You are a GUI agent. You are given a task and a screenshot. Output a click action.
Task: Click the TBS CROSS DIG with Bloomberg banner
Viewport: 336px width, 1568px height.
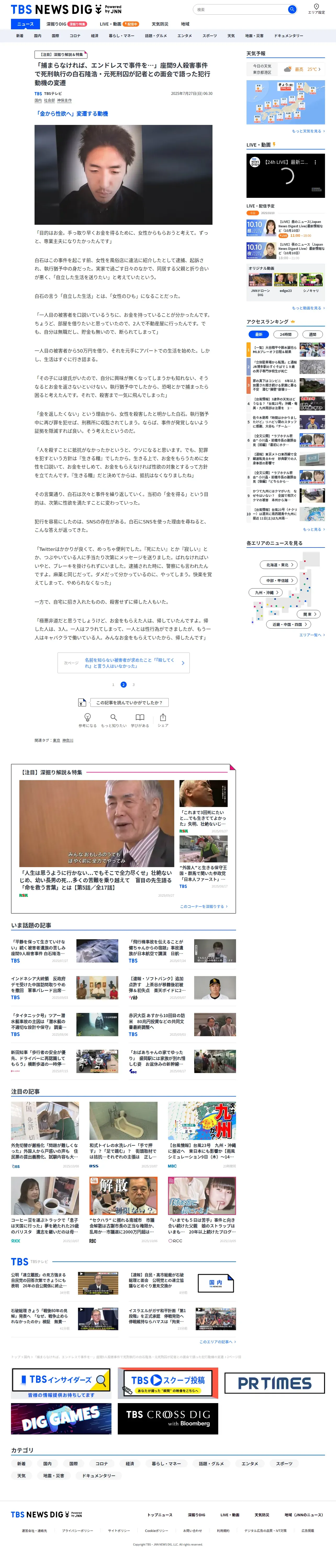168,1418
